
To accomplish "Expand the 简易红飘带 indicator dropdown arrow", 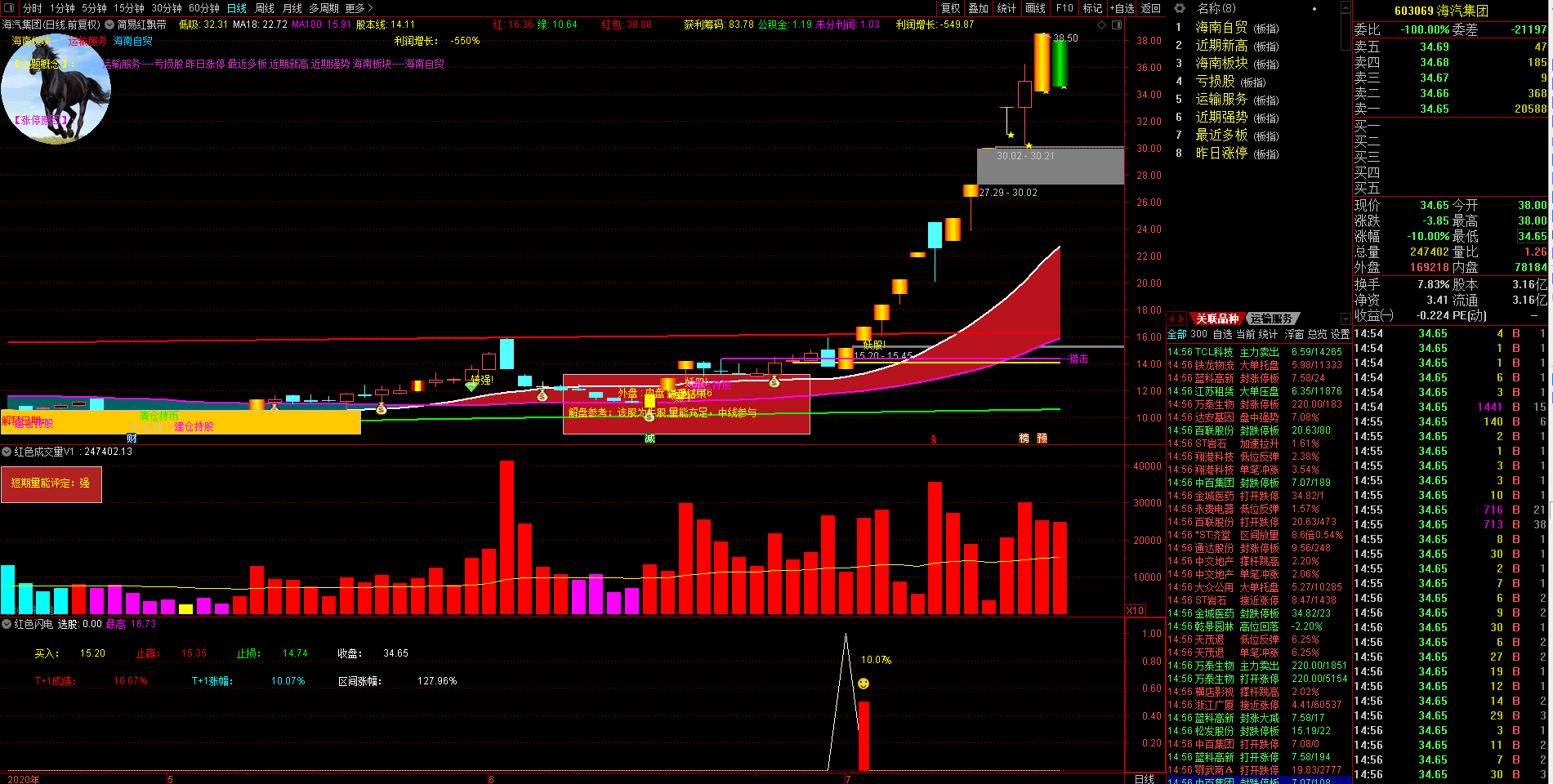I will (x=109, y=24).
